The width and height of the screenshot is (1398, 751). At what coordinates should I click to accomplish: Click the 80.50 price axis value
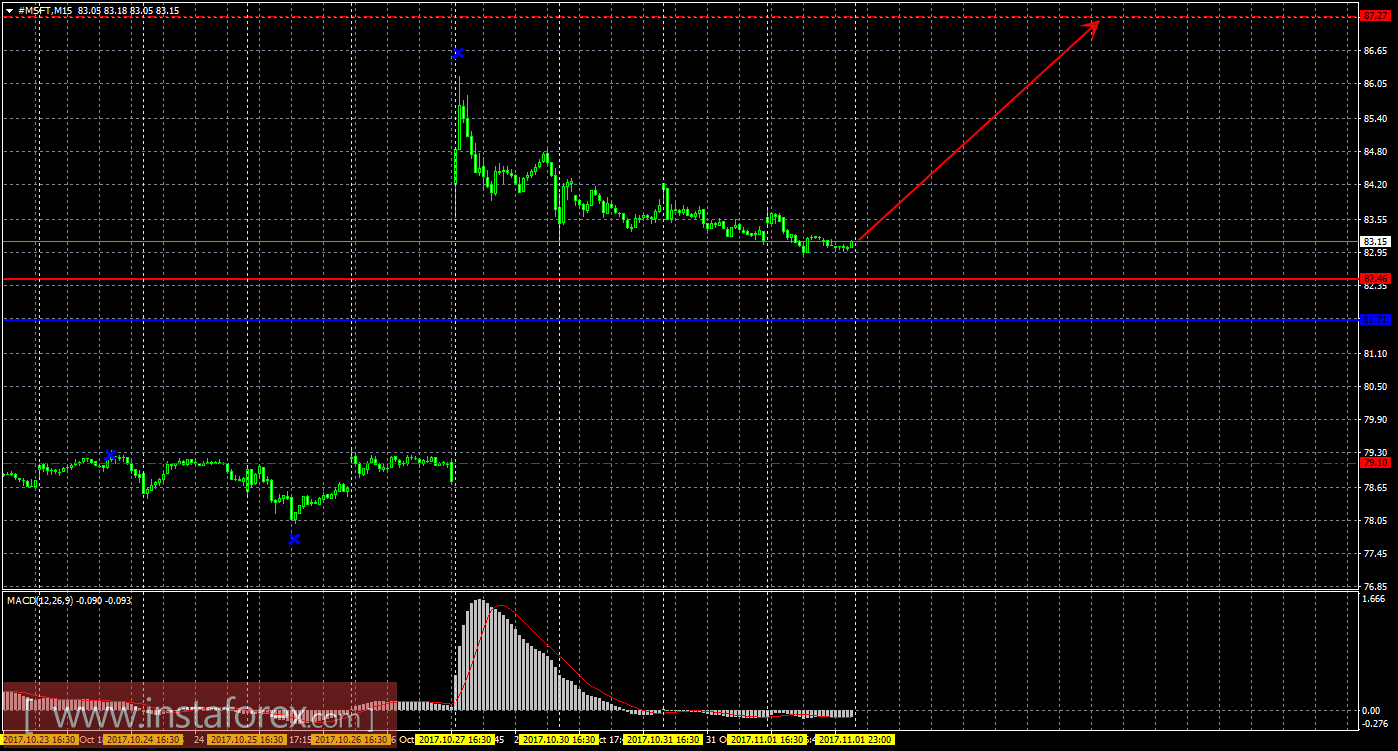(1376, 387)
